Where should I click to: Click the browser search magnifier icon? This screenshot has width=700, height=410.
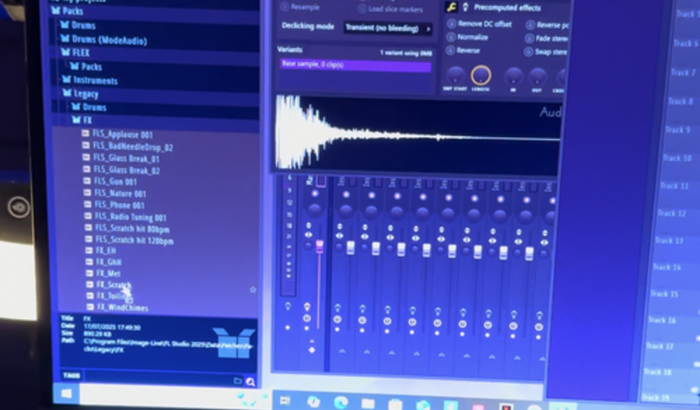tap(250, 381)
